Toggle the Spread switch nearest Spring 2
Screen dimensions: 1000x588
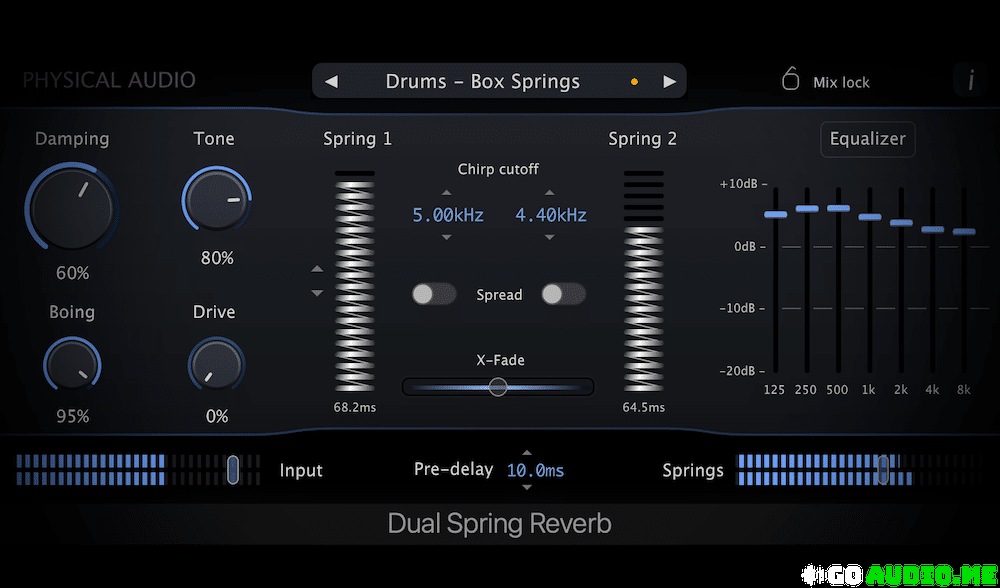tap(563, 294)
